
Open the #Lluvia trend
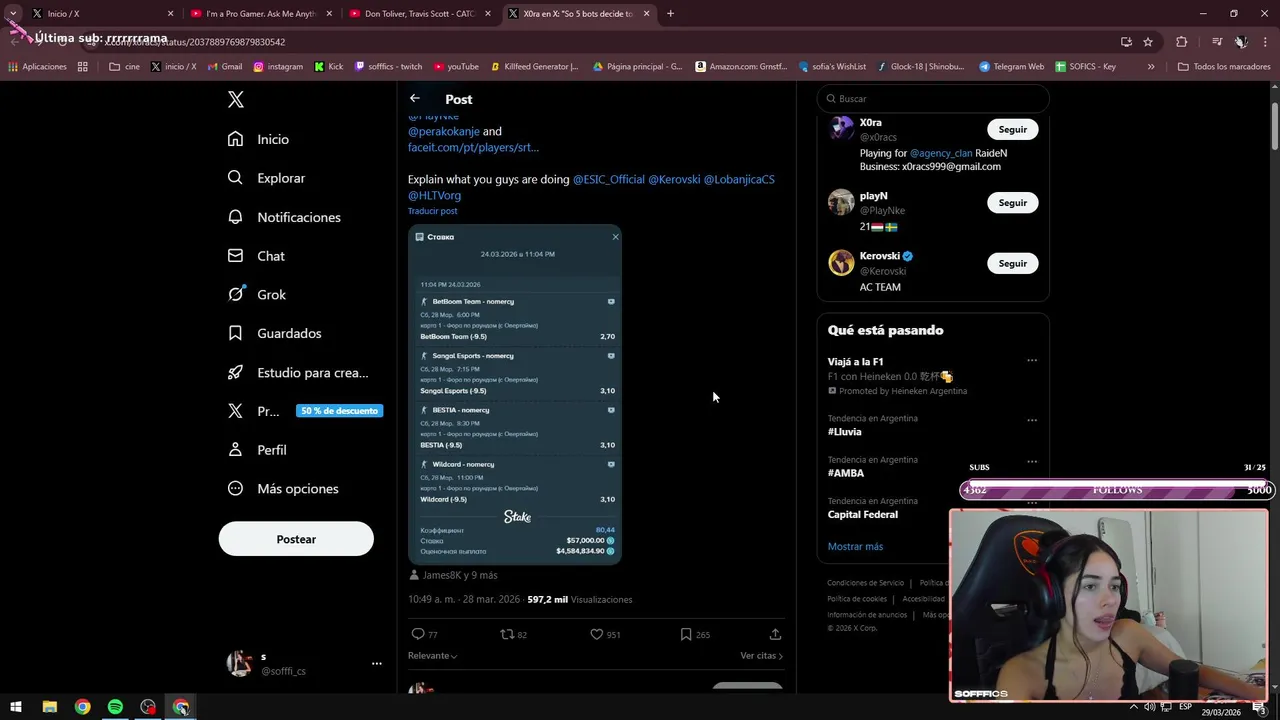(x=844, y=432)
